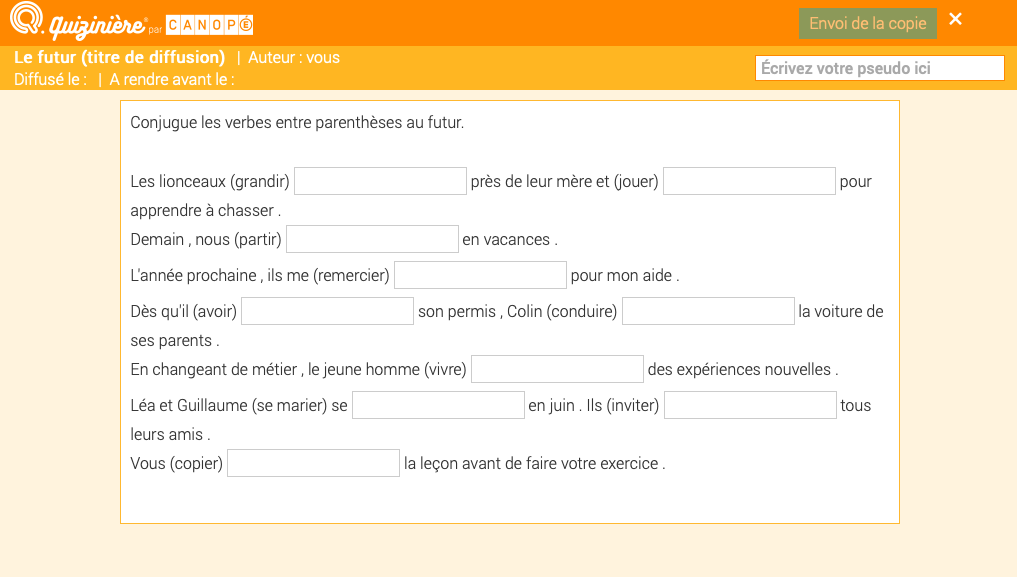Focus the pseudo input field
Image resolution: width=1017 pixels, height=577 pixels.
[x=879, y=68]
